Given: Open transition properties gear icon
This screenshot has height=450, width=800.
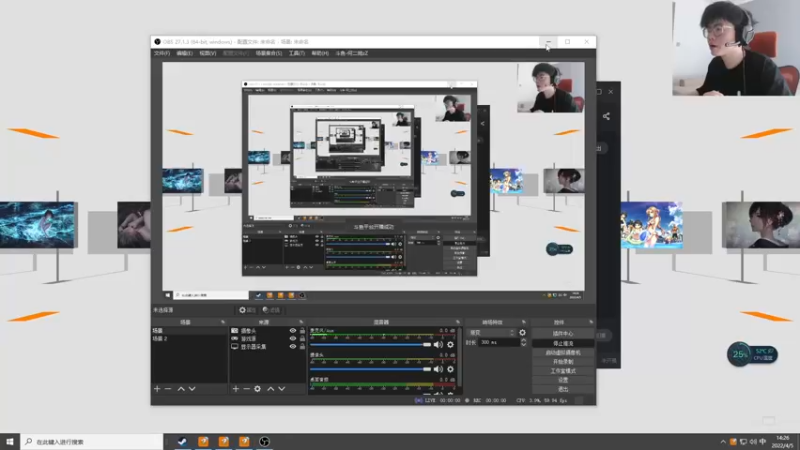Looking at the screenshot, I should click(x=522, y=333).
